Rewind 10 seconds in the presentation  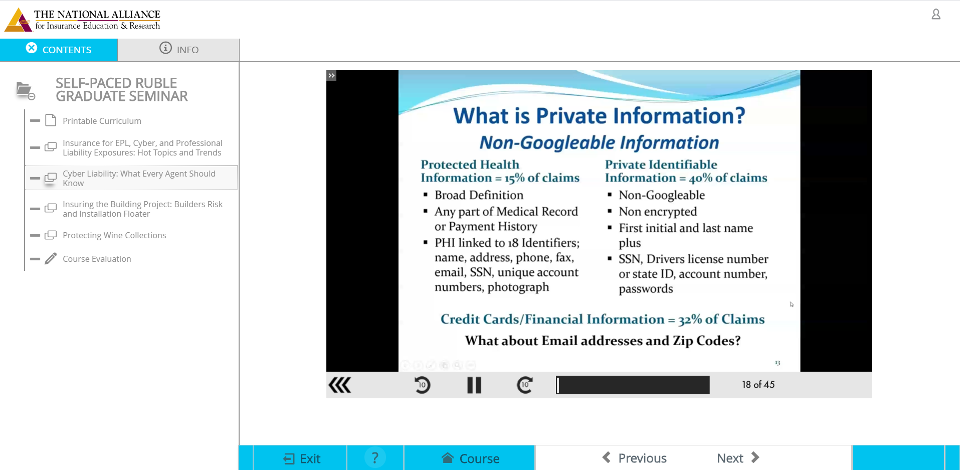click(x=423, y=385)
